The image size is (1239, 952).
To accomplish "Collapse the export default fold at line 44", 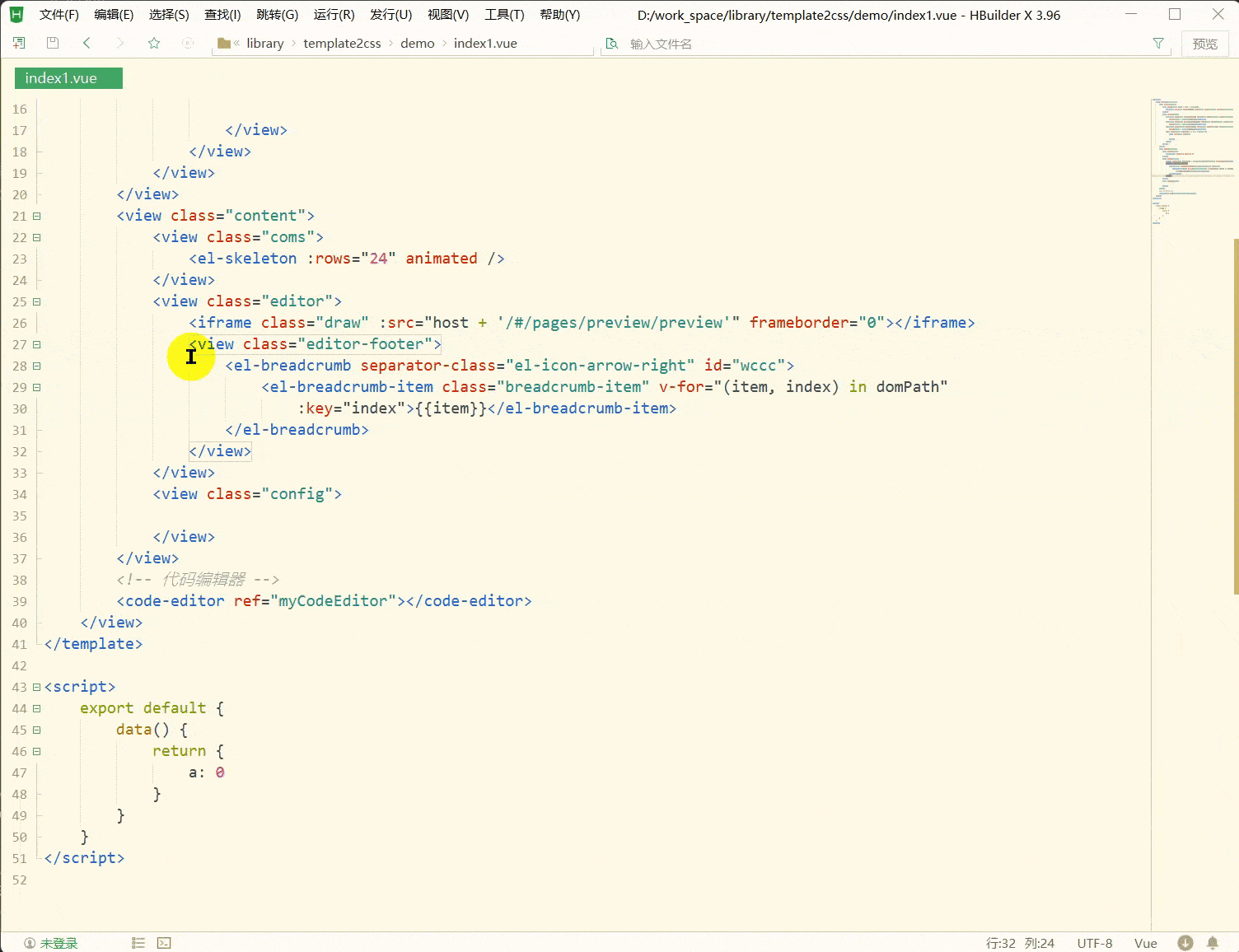I will point(36,708).
